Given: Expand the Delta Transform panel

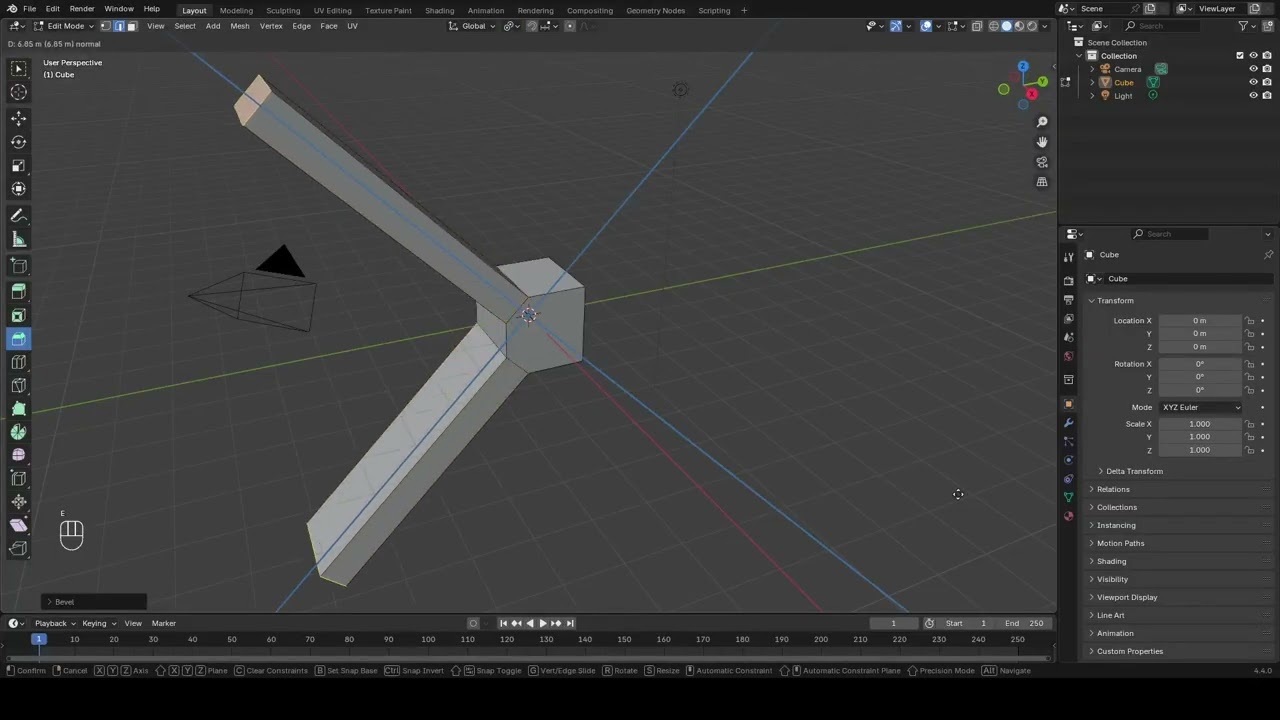Looking at the screenshot, I should [x=1132, y=471].
